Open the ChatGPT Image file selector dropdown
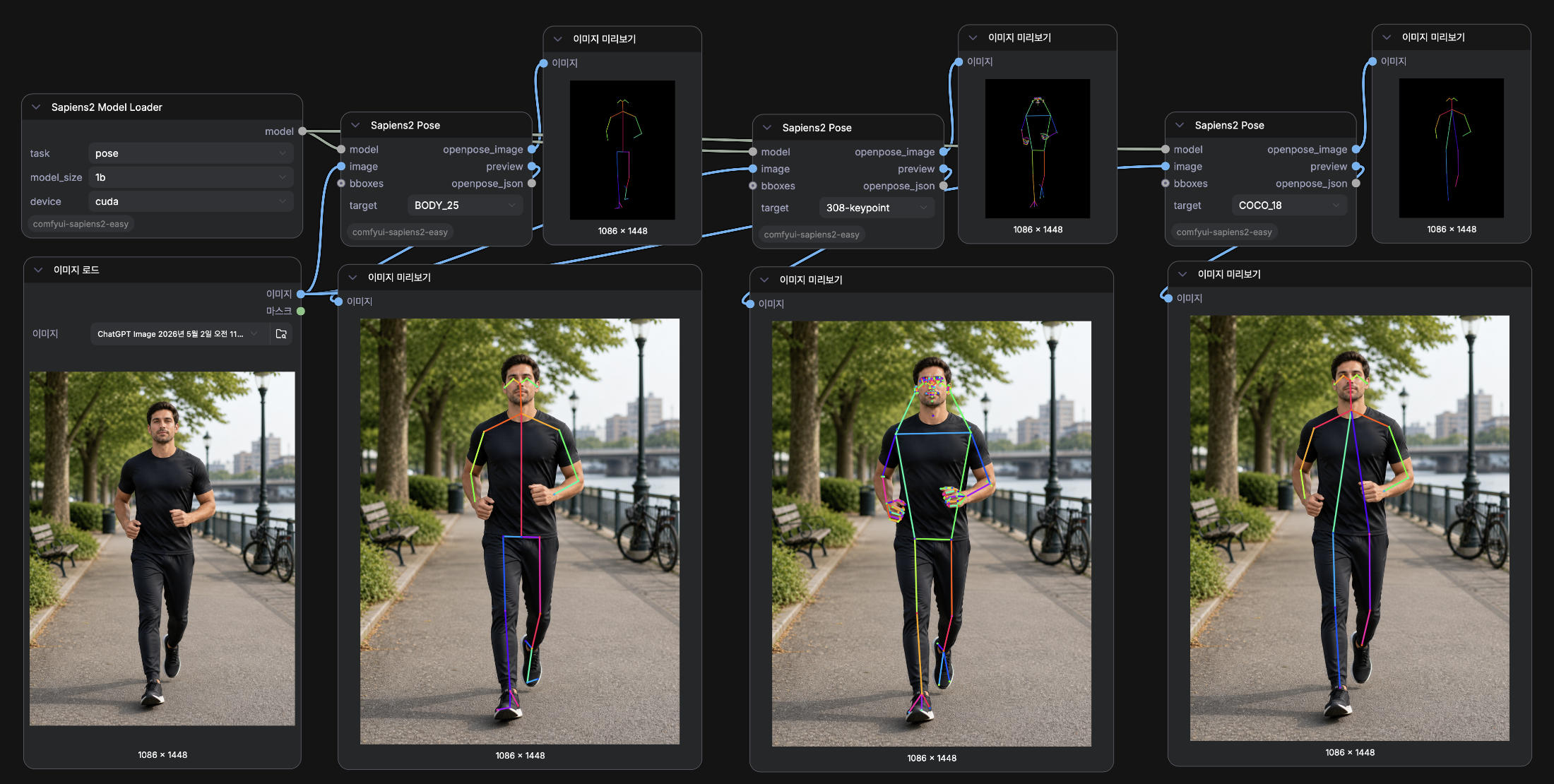Screen dimensions: 1554x784 tap(179, 334)
